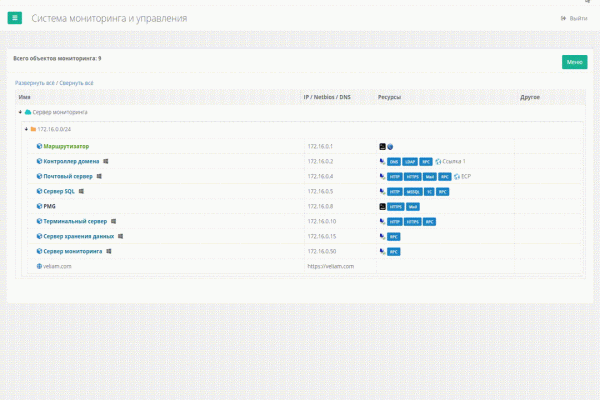Click the Ресурсы column header

[390, 97]
